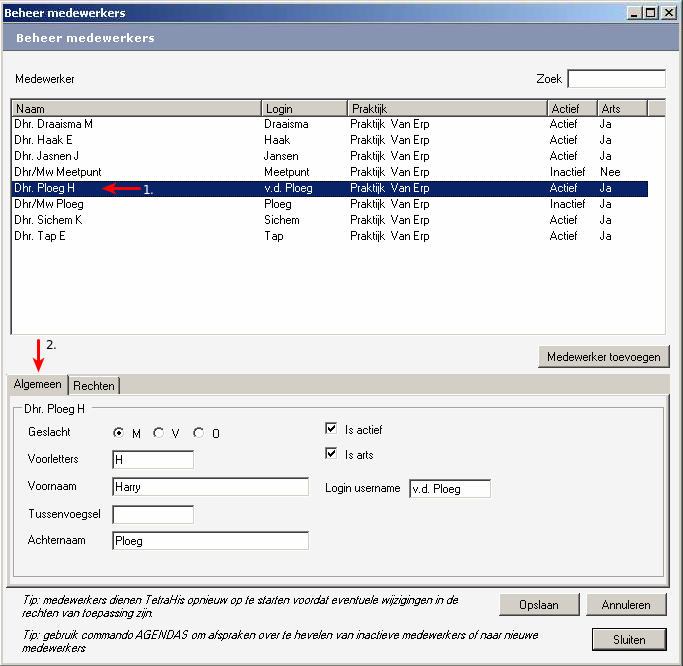Focus the Zoek search field
Screen dimensions: 683x666
[616, 79]
